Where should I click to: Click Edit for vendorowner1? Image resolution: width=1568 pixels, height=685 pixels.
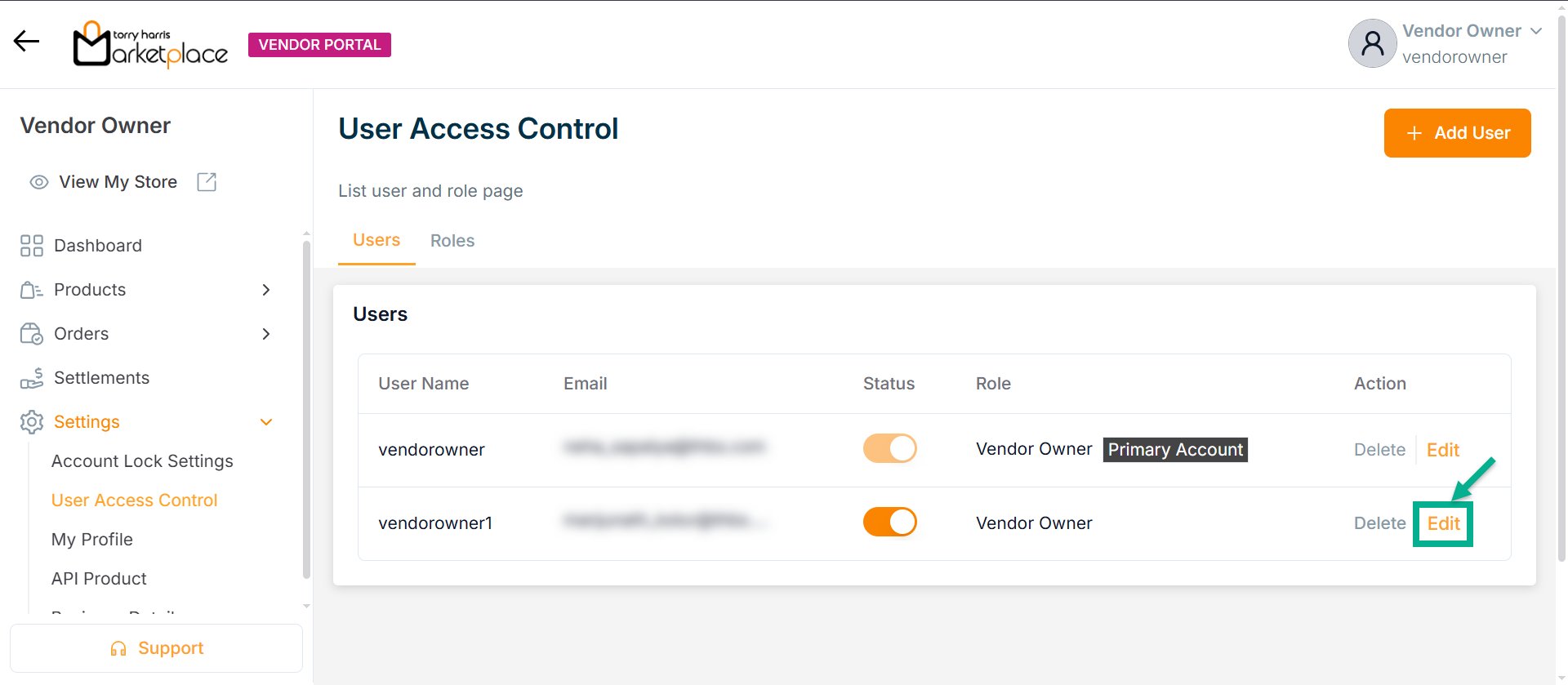click(x=1443, y=523)
